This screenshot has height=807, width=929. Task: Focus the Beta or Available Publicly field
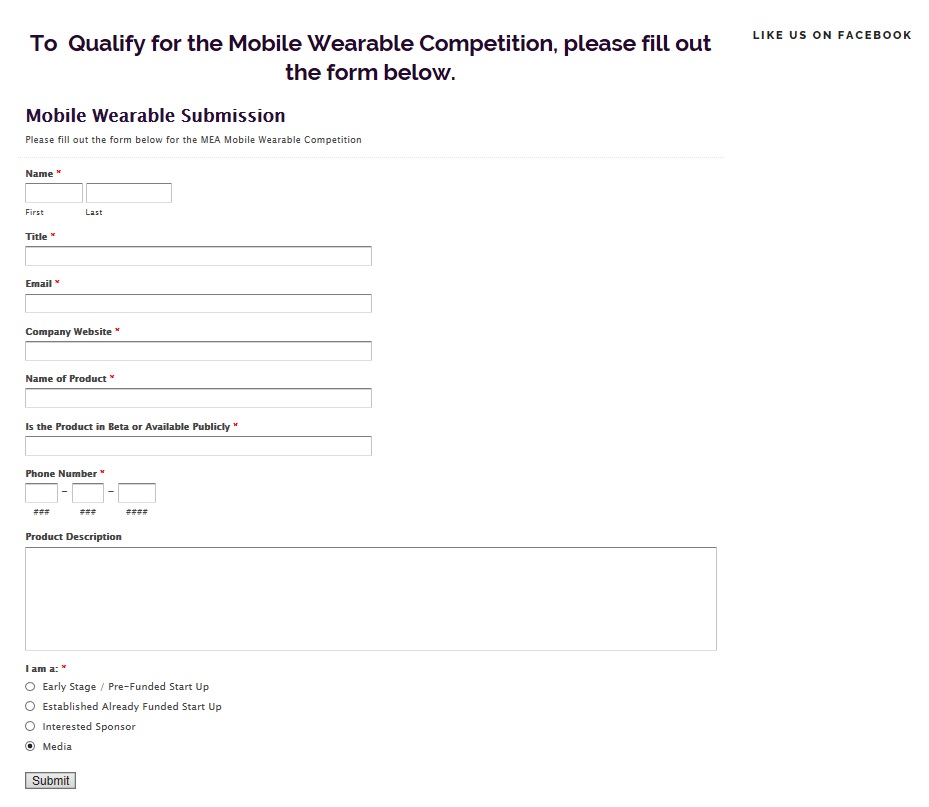[x=198, y=446]
